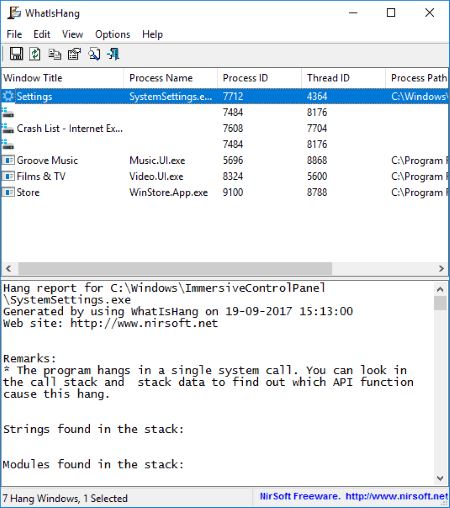Click "Modules found in the stack:" line
This screenshot has height=508, width=450.
point(93,464)
